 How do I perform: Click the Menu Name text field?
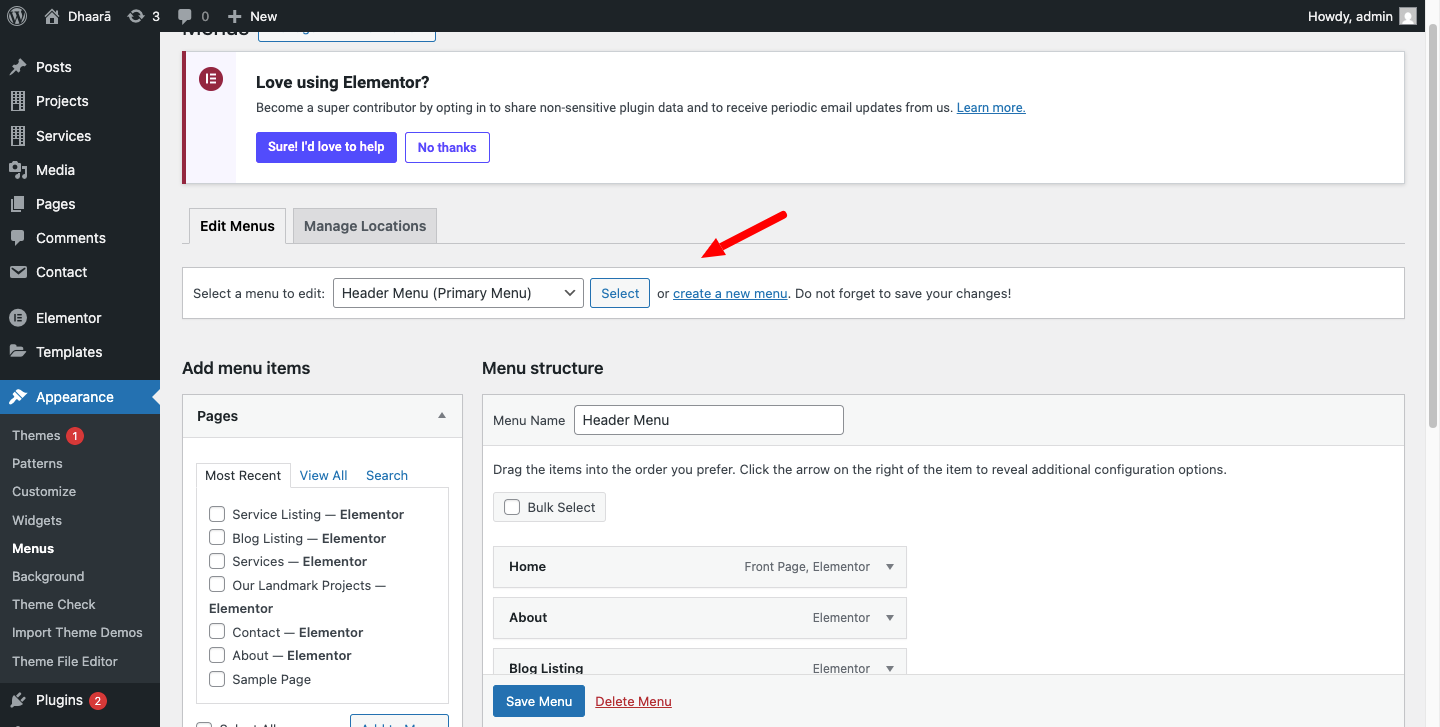click(x=708, y=420)
